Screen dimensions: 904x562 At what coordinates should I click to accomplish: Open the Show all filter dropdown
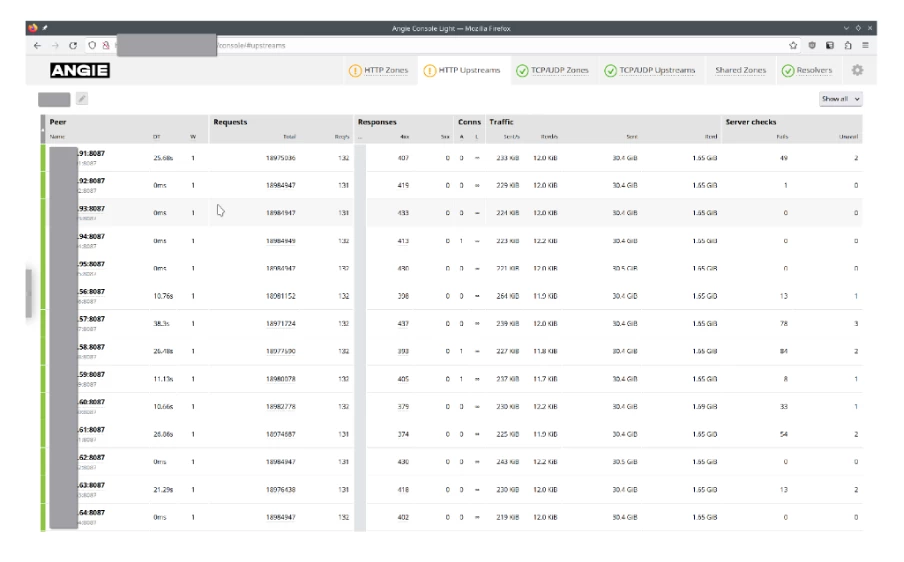coord(840,99)
